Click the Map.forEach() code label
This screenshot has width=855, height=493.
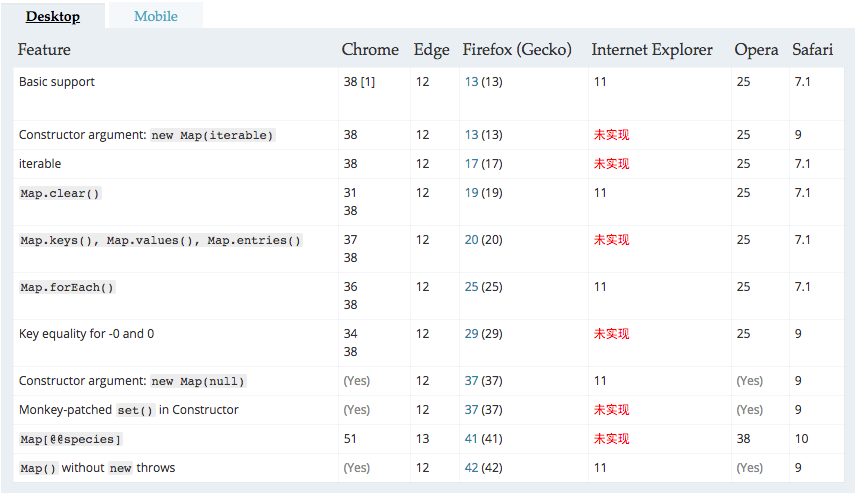point(67,287)
